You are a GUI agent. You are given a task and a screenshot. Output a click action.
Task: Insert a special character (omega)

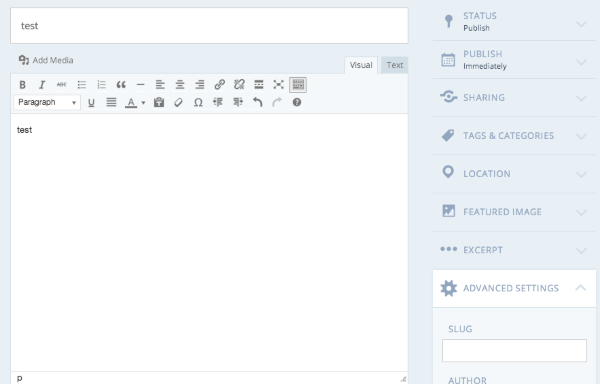coord(198,103)
